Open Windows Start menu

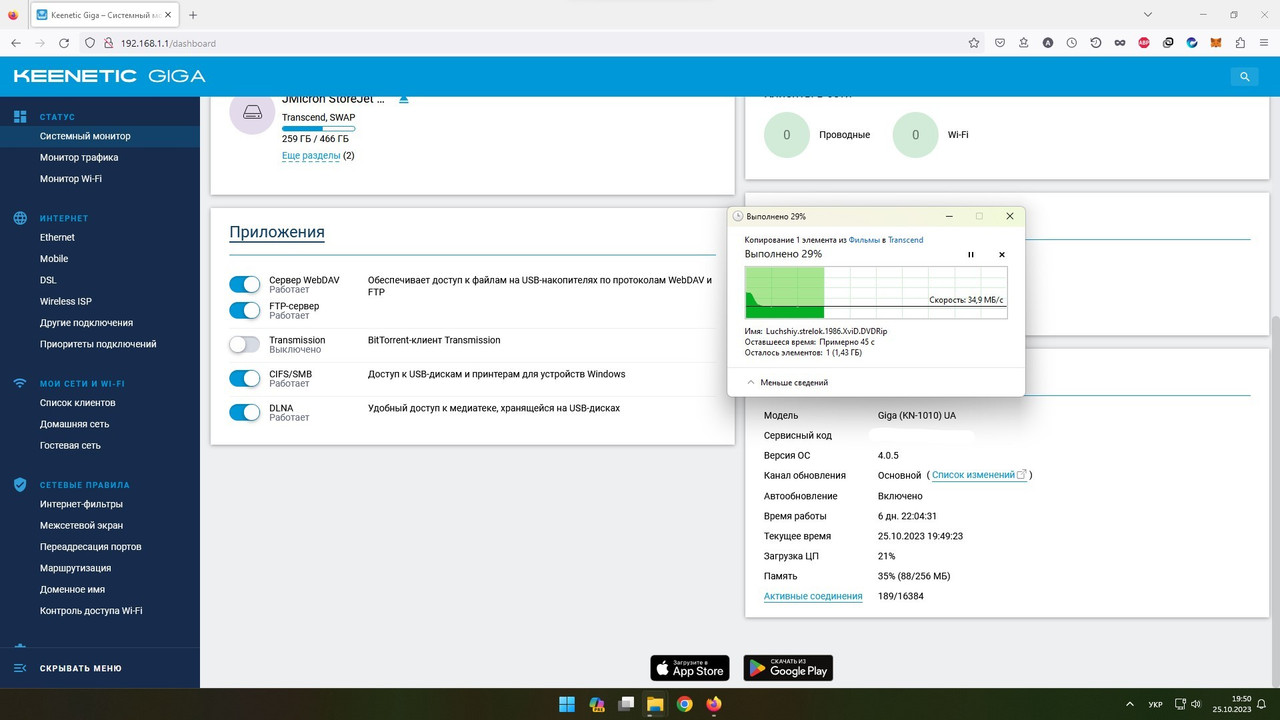[567, 704]
